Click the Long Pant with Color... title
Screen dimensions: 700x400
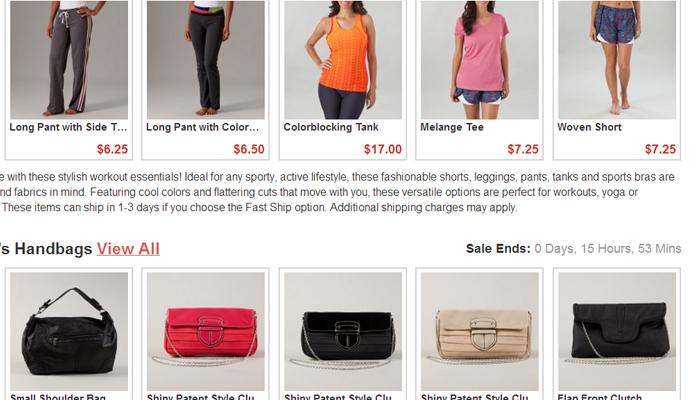(202, 127)
